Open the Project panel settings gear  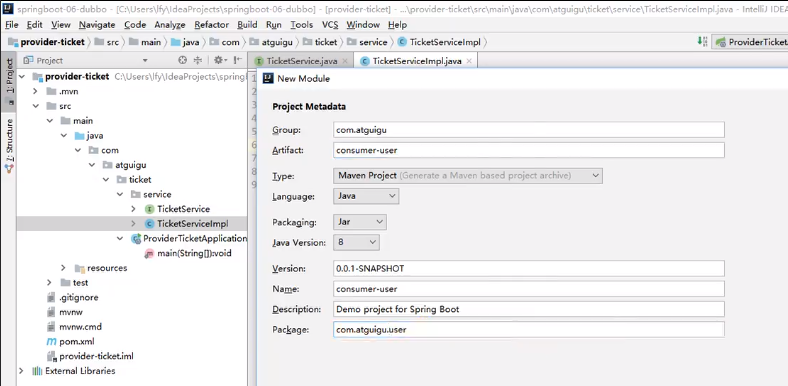(x=219, y=60)
